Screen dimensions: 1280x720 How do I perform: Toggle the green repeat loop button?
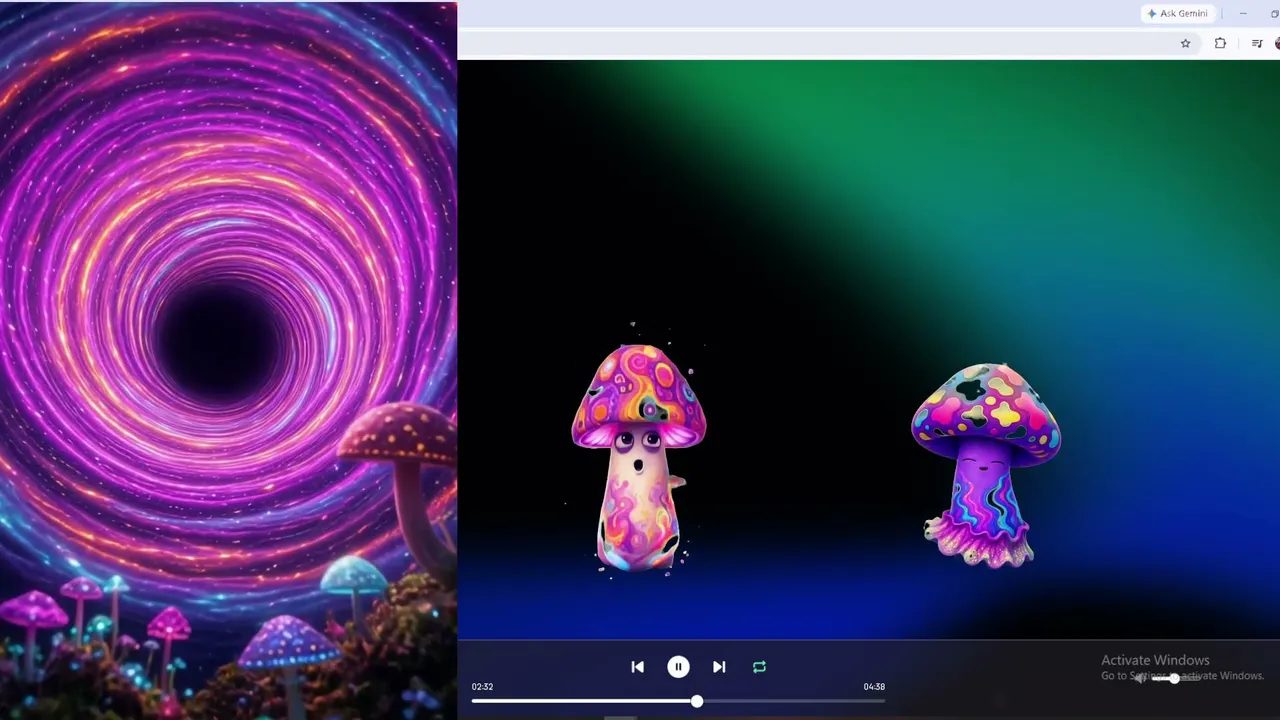[x=759, y=667]
